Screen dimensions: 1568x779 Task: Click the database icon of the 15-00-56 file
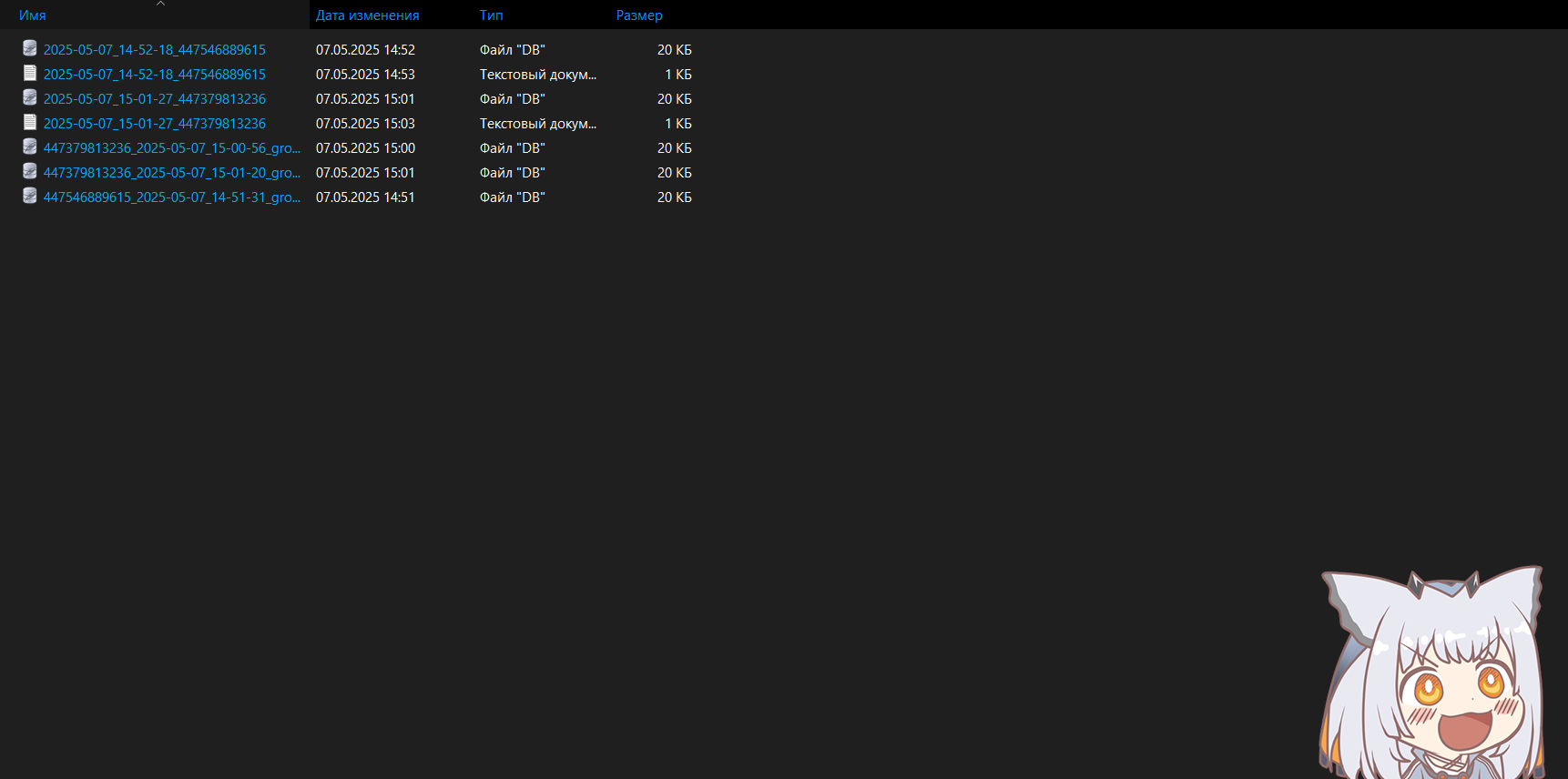pos(30,147)
